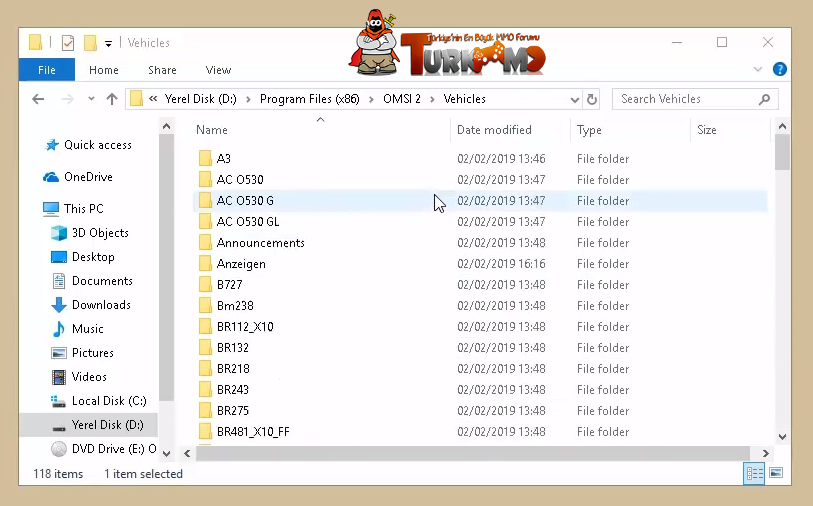Image resolution: width=813 pixels, height=506 pixels.
Task: Open the Customize Quick Access Toolbar dropdown
Action: pyautogui.click(x=108, y=44)
